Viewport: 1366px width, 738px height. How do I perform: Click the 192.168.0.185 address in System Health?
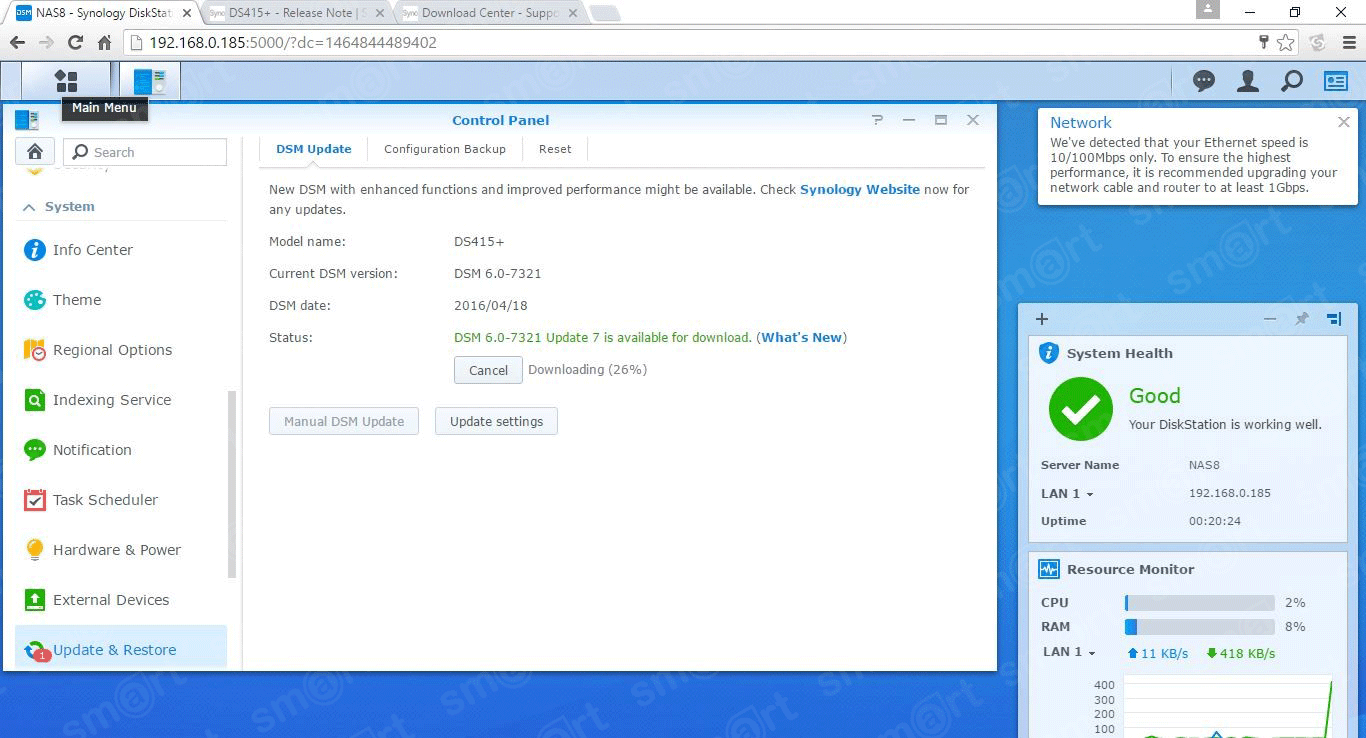[1230, 493]
